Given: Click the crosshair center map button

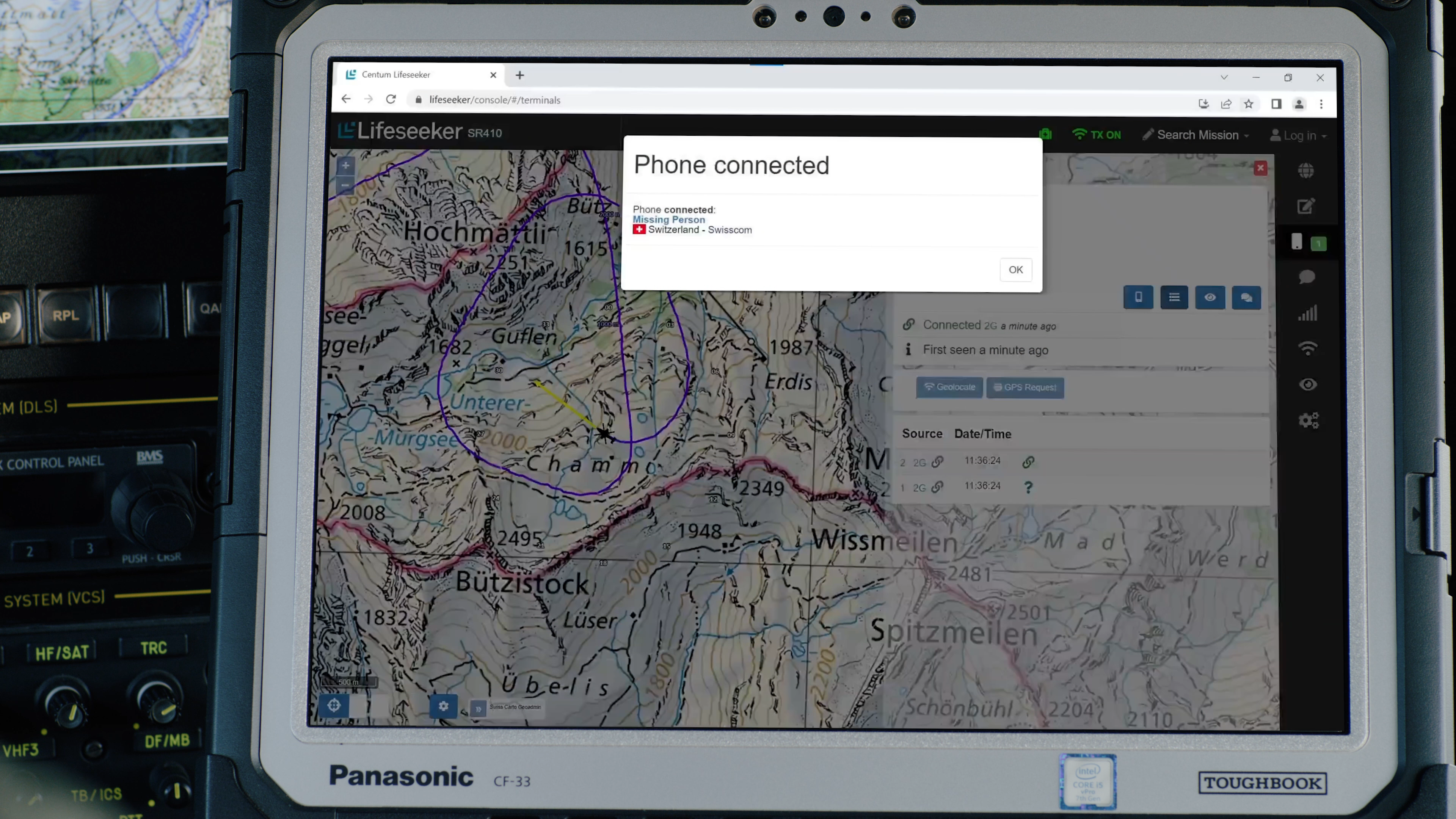Looking at the screenshot, I should click(x=334, y=705).
